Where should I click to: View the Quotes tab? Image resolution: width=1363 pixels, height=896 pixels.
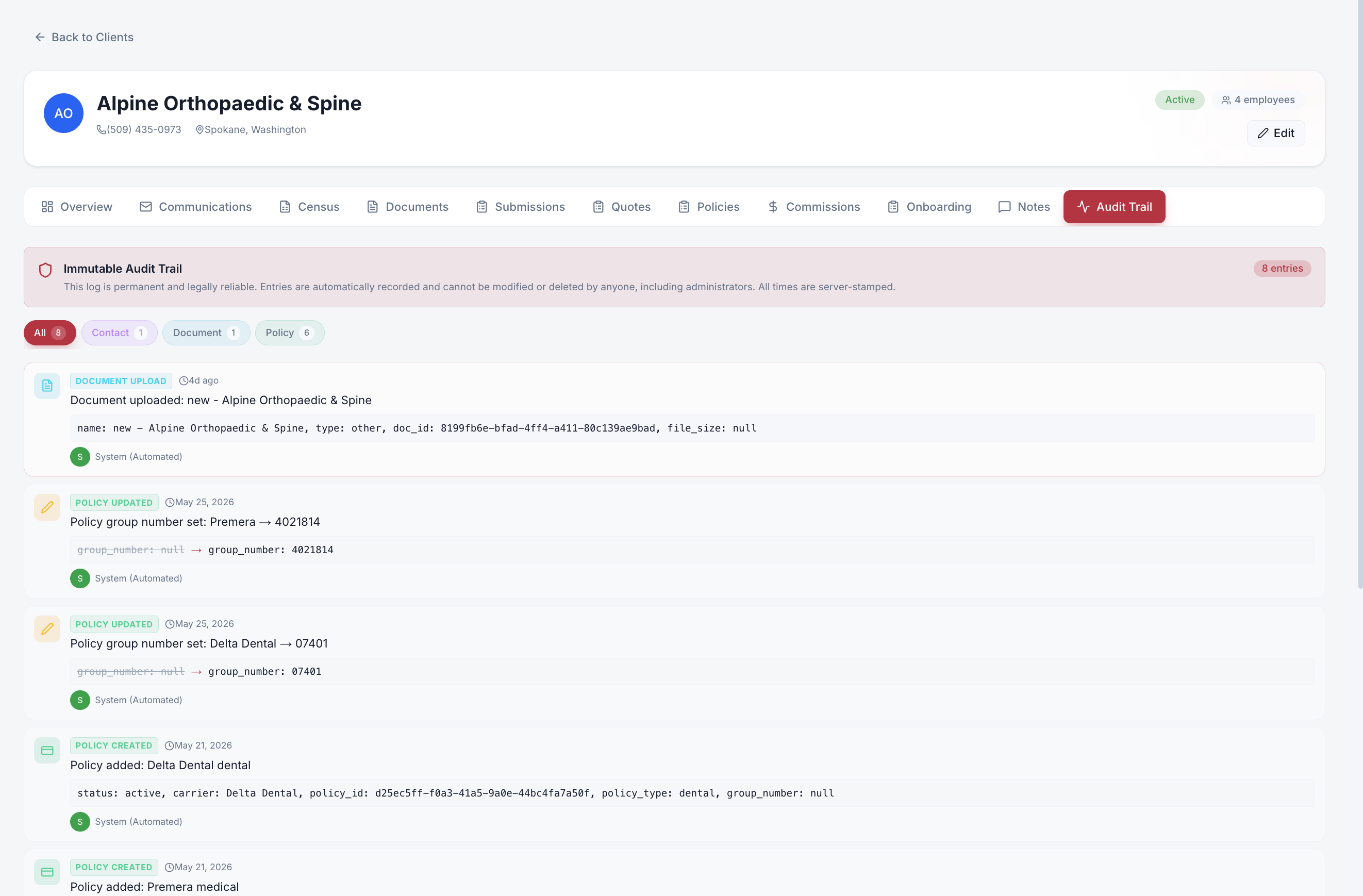[x=621, y=207]
